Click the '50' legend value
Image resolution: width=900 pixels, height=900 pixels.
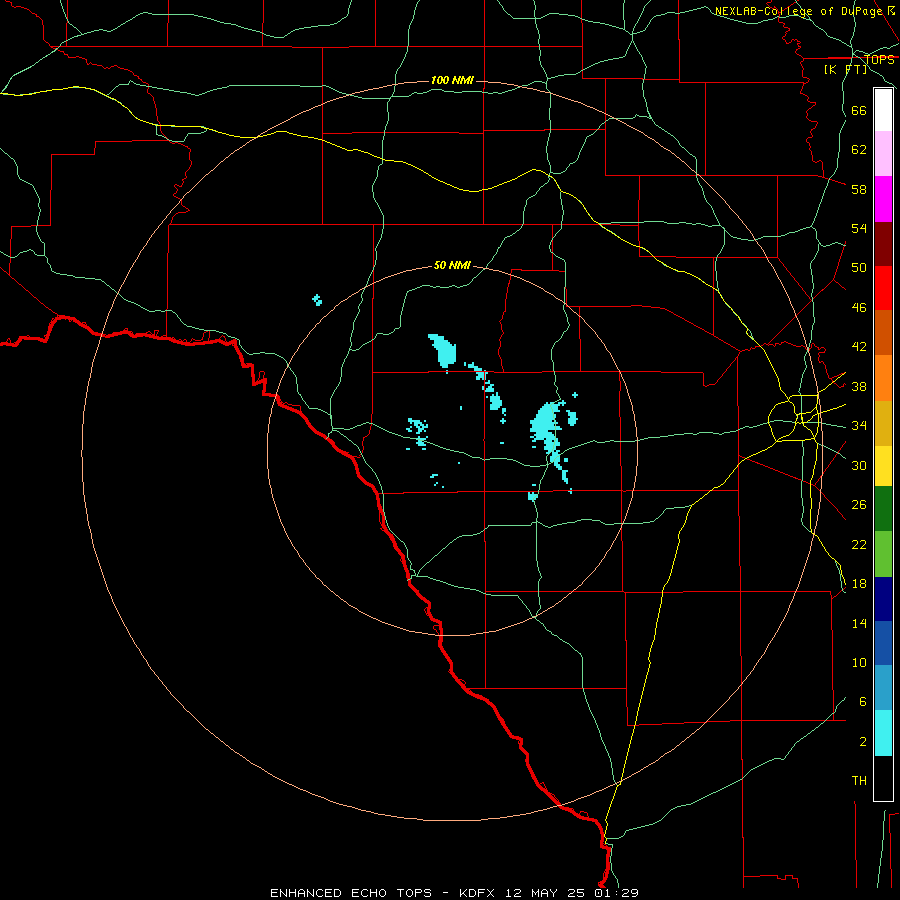coord(859,267)
